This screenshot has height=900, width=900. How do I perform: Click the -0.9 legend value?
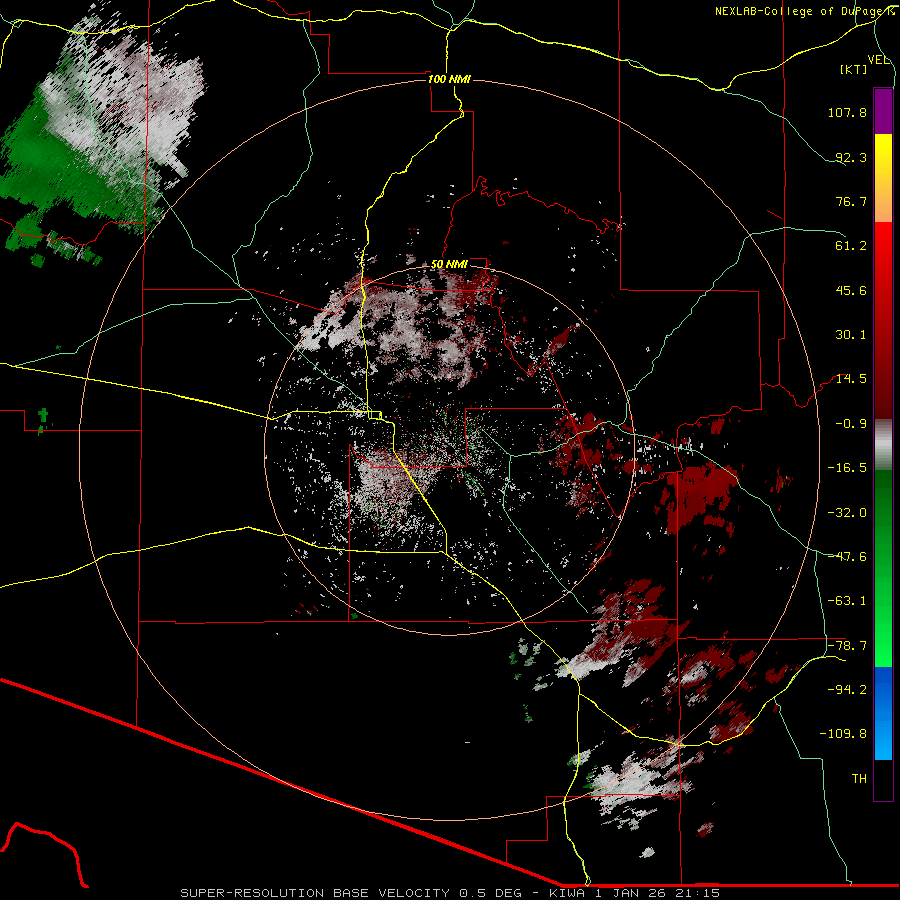click(851, 424)
